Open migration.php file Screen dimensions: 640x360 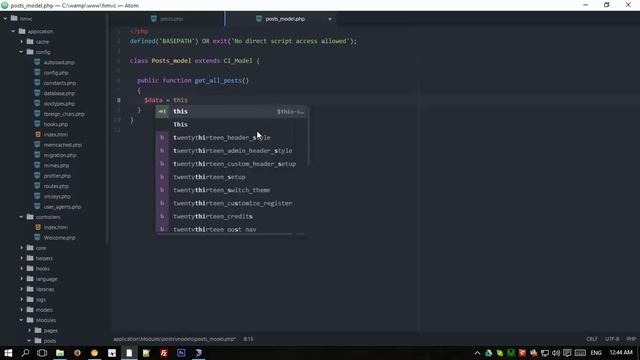point(60,155)
